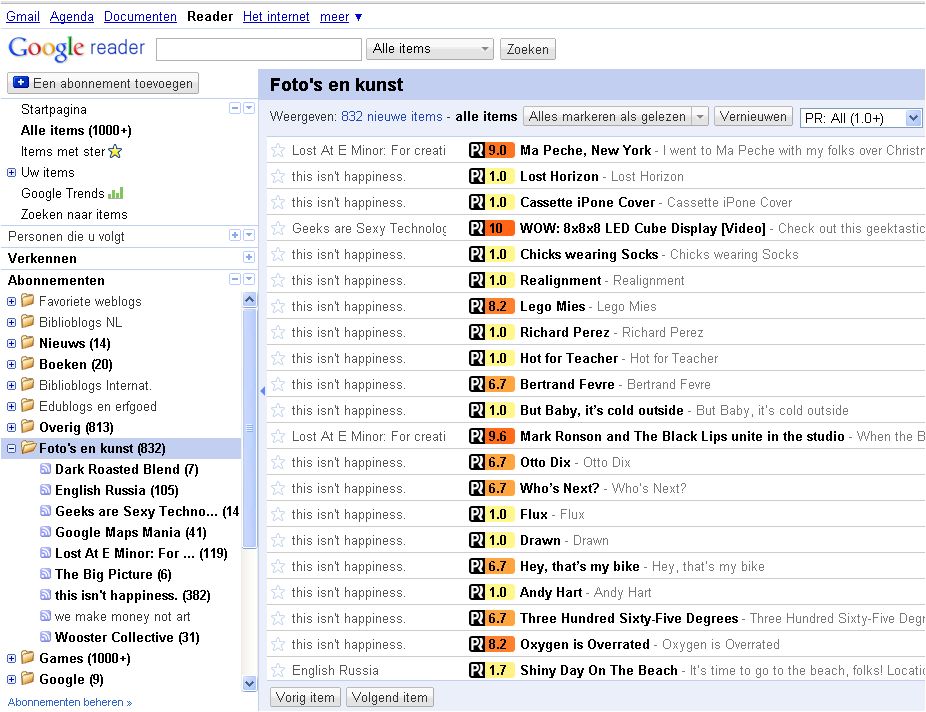The width and height of the screenshot is (926, 712).
Task: Star the Shiny Day On The Beach item
Action: click(x=278, y=669)
